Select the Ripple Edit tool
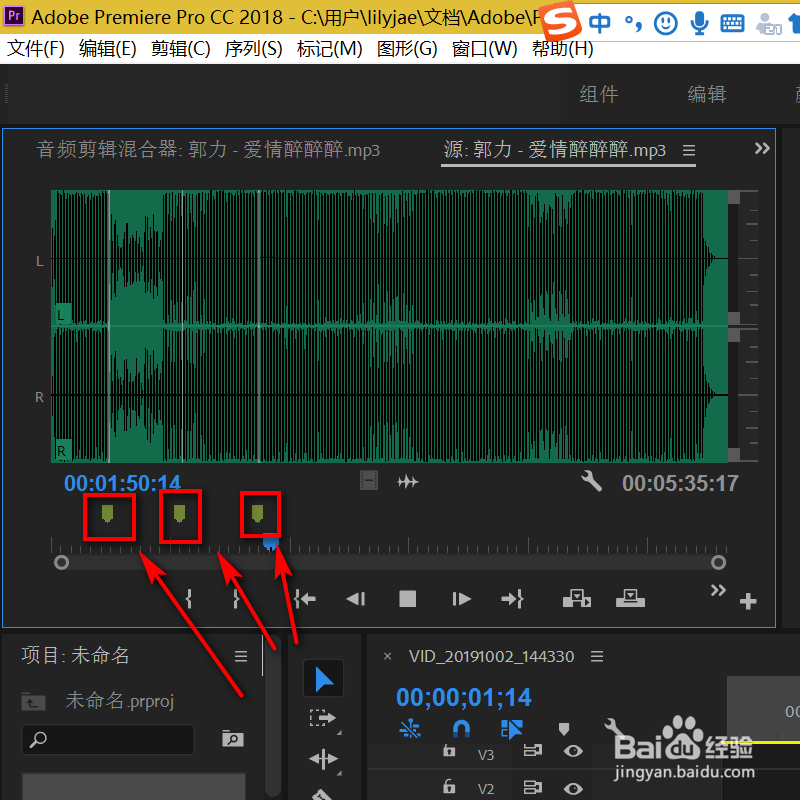Viewport: 800px width, 800px height. [x=323, y=759]
